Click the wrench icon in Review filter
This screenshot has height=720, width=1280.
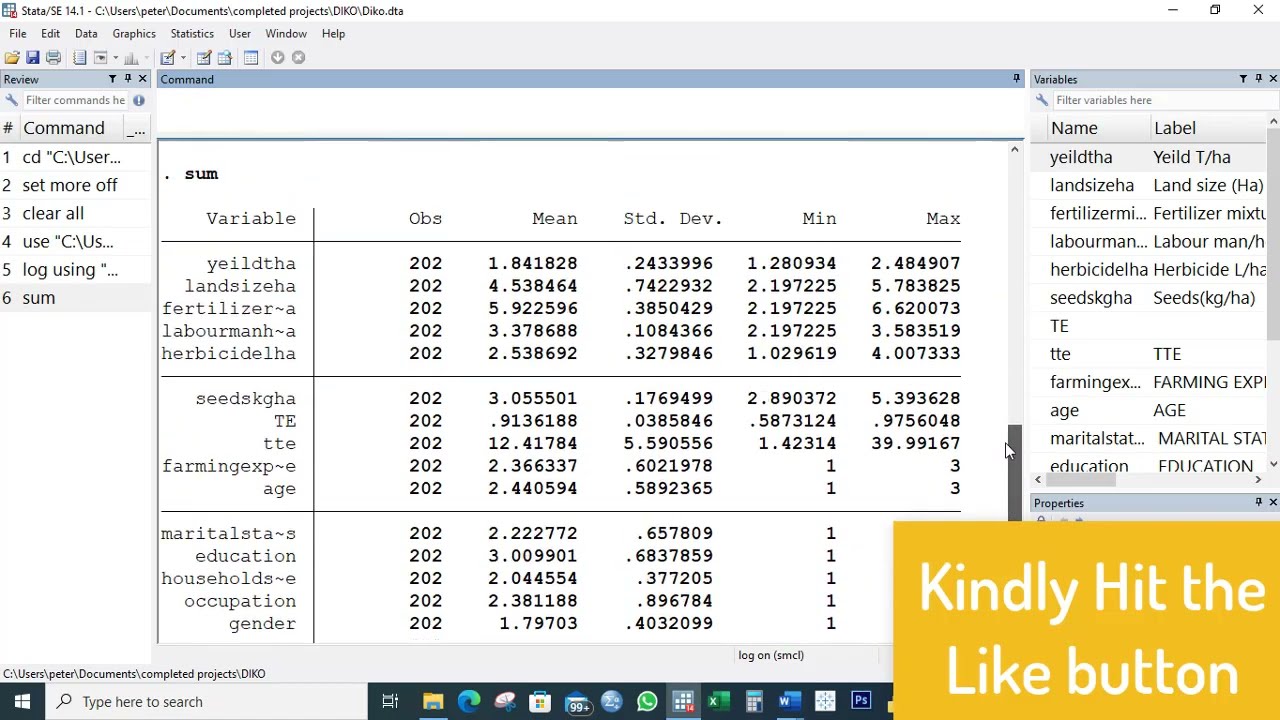11,100
